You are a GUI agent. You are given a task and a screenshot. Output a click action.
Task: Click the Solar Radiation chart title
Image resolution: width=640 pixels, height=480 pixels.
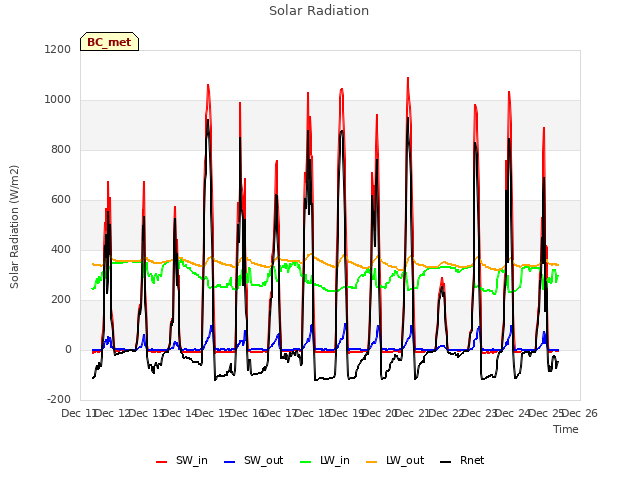click(x=319, y=11)
